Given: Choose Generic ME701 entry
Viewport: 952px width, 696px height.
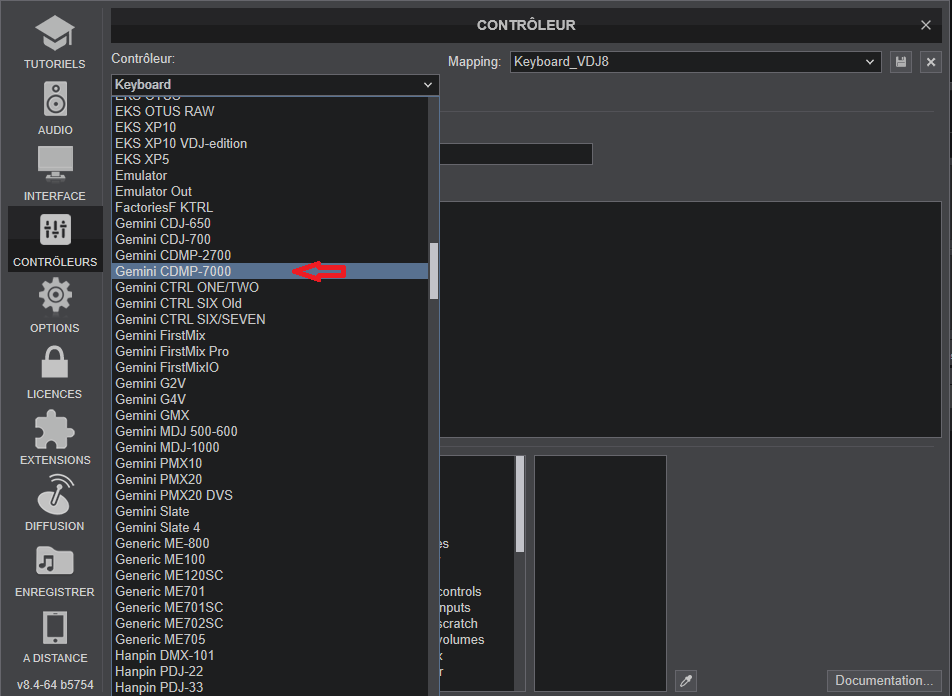Looking at the screenshot, I should tap(270, 592).
